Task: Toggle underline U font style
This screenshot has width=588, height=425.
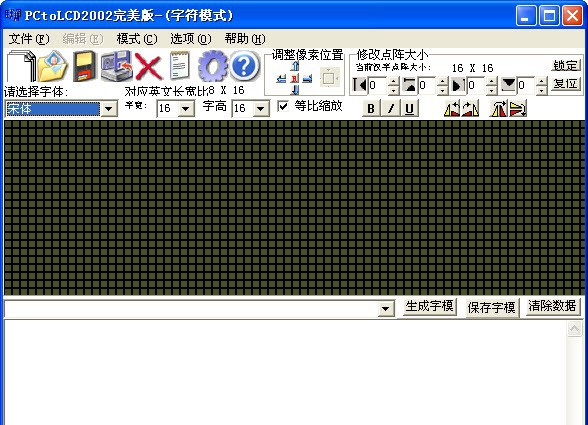Action: coord(410,108)
